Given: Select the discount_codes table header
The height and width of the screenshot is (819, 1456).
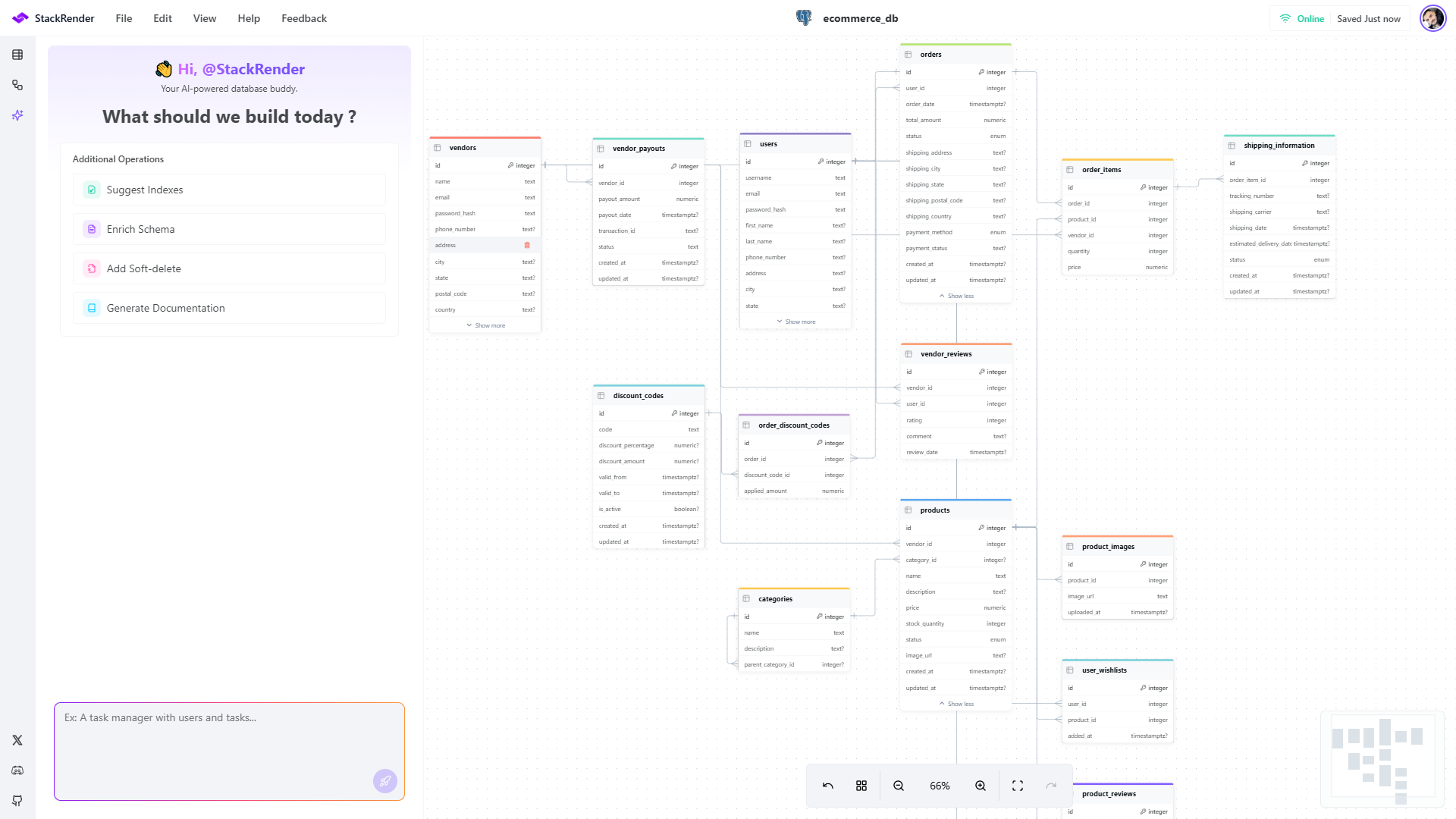Looking at the screenshot, I should [649, 396].
